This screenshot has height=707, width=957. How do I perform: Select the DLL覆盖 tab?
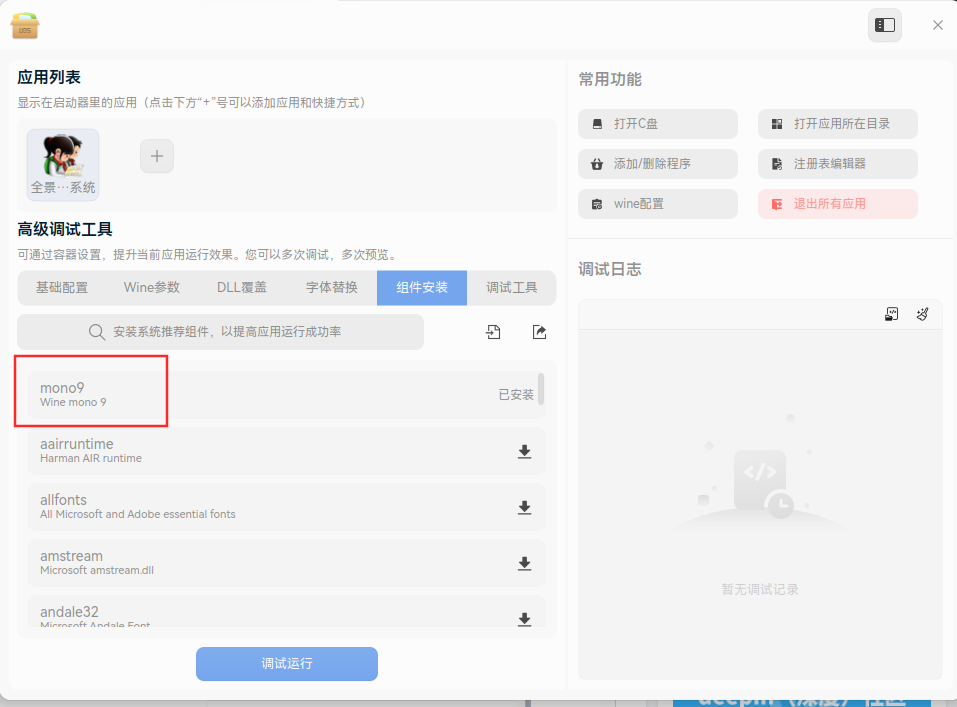click(242, 288)
